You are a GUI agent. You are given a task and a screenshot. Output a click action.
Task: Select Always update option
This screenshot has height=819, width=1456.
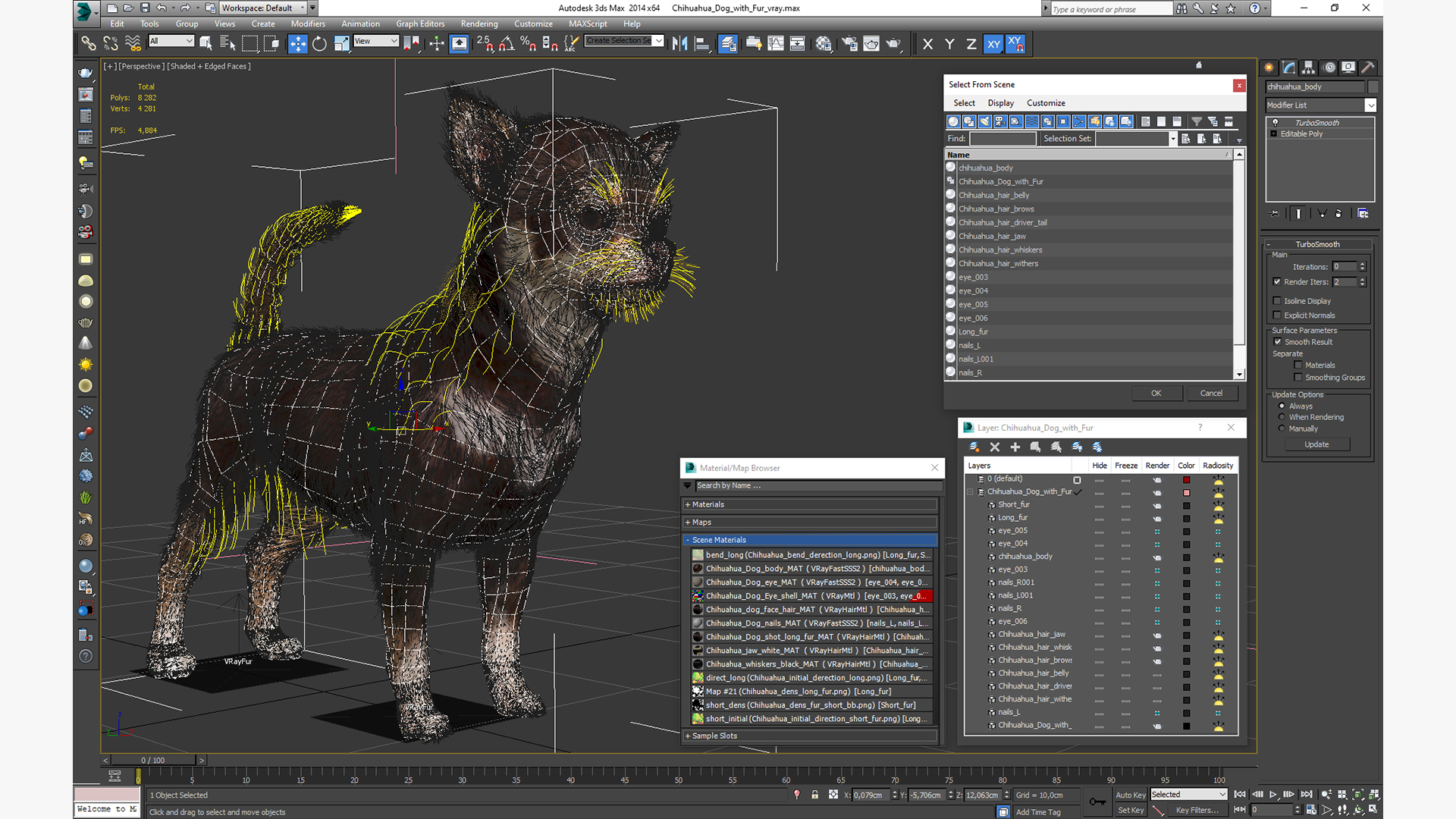[x=1282, y=406]
